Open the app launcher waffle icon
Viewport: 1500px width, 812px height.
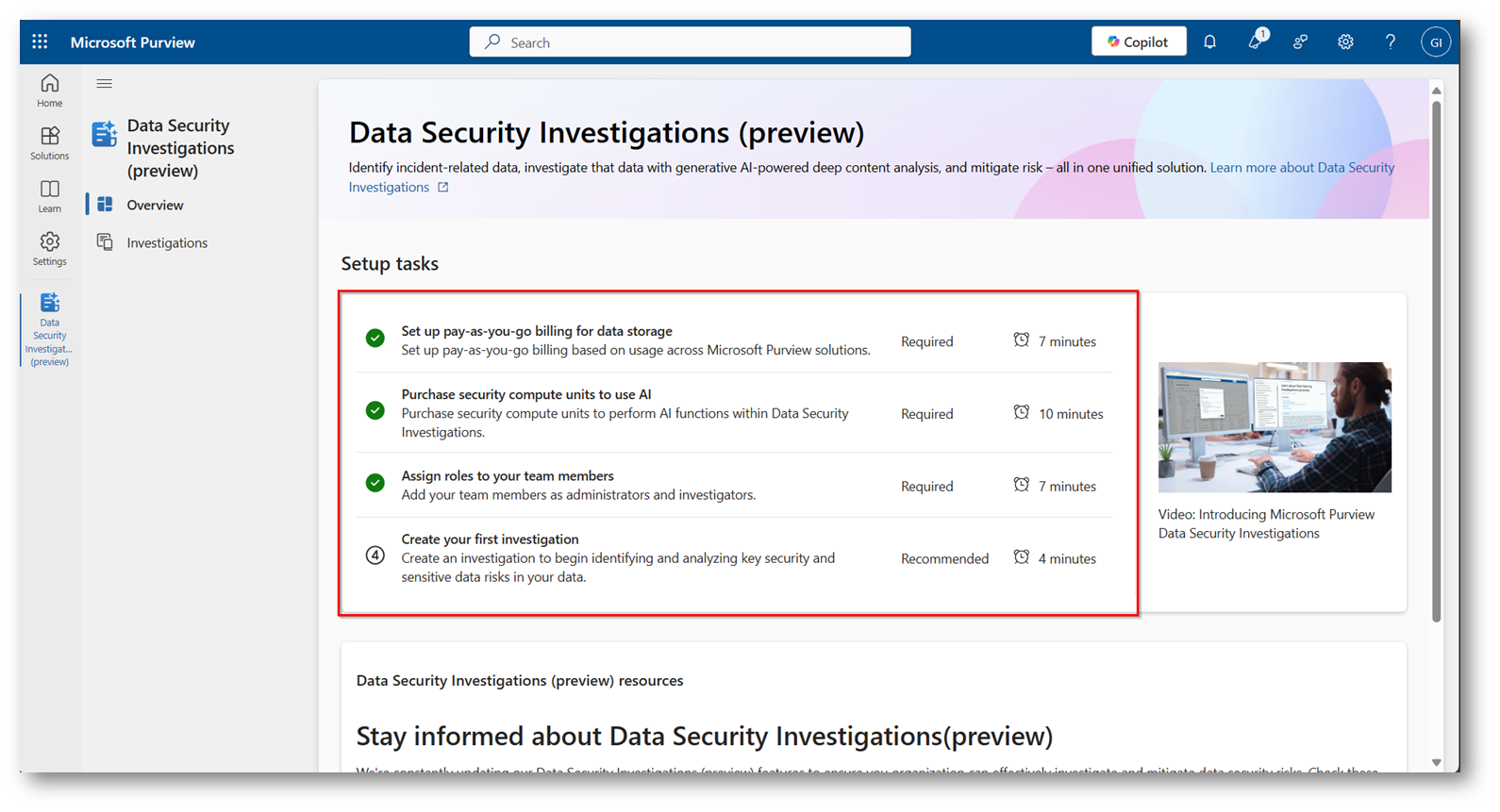pos(40,42)
